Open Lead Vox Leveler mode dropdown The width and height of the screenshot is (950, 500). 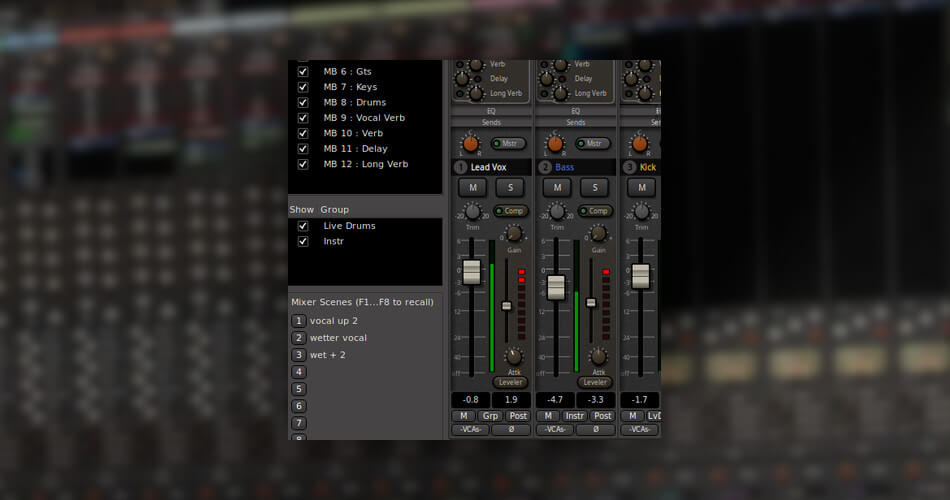coord(510,382)
